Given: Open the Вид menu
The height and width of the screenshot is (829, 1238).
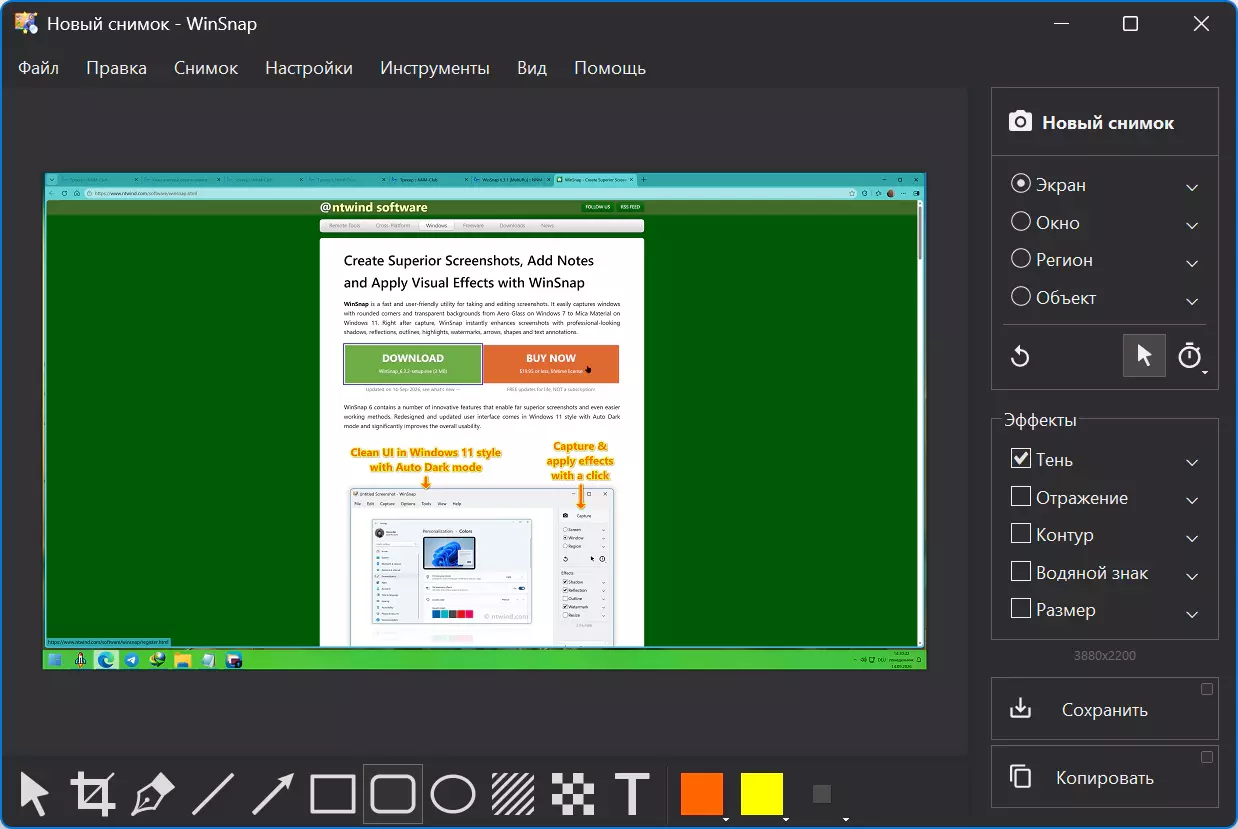Looking at the screenshot, I should pos(532,68).
